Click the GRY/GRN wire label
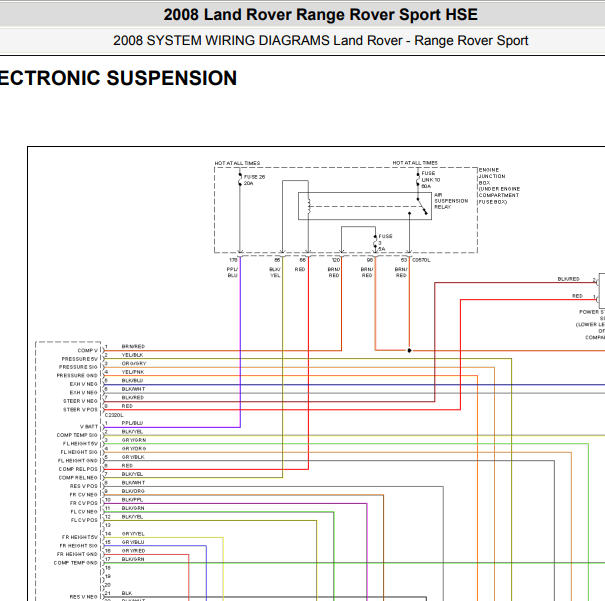Viewport: 605px width, 601px height. click(x=134, y=440)
